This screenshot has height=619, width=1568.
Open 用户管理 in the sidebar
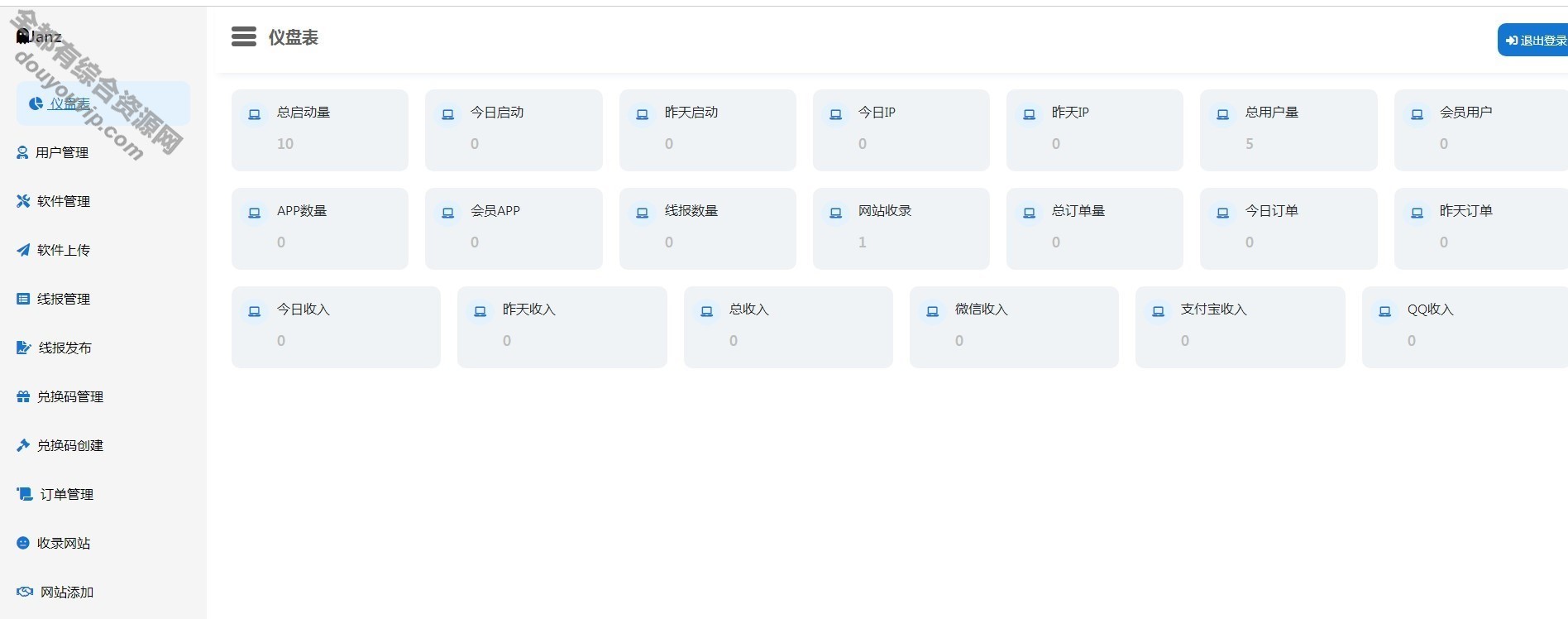pyautogui.click(x=61, y=152)
